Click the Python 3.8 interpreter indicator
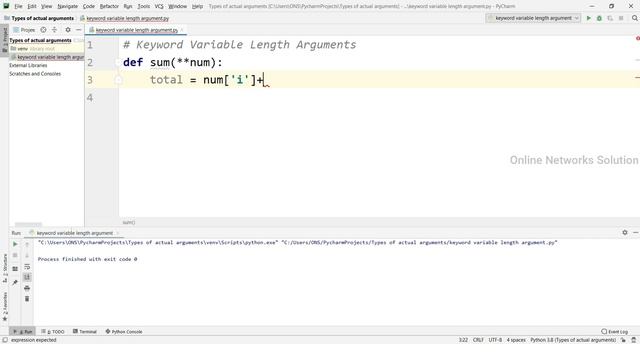Image resolution: width=640 pixels, height=360 pixels. tap(573, 340)
